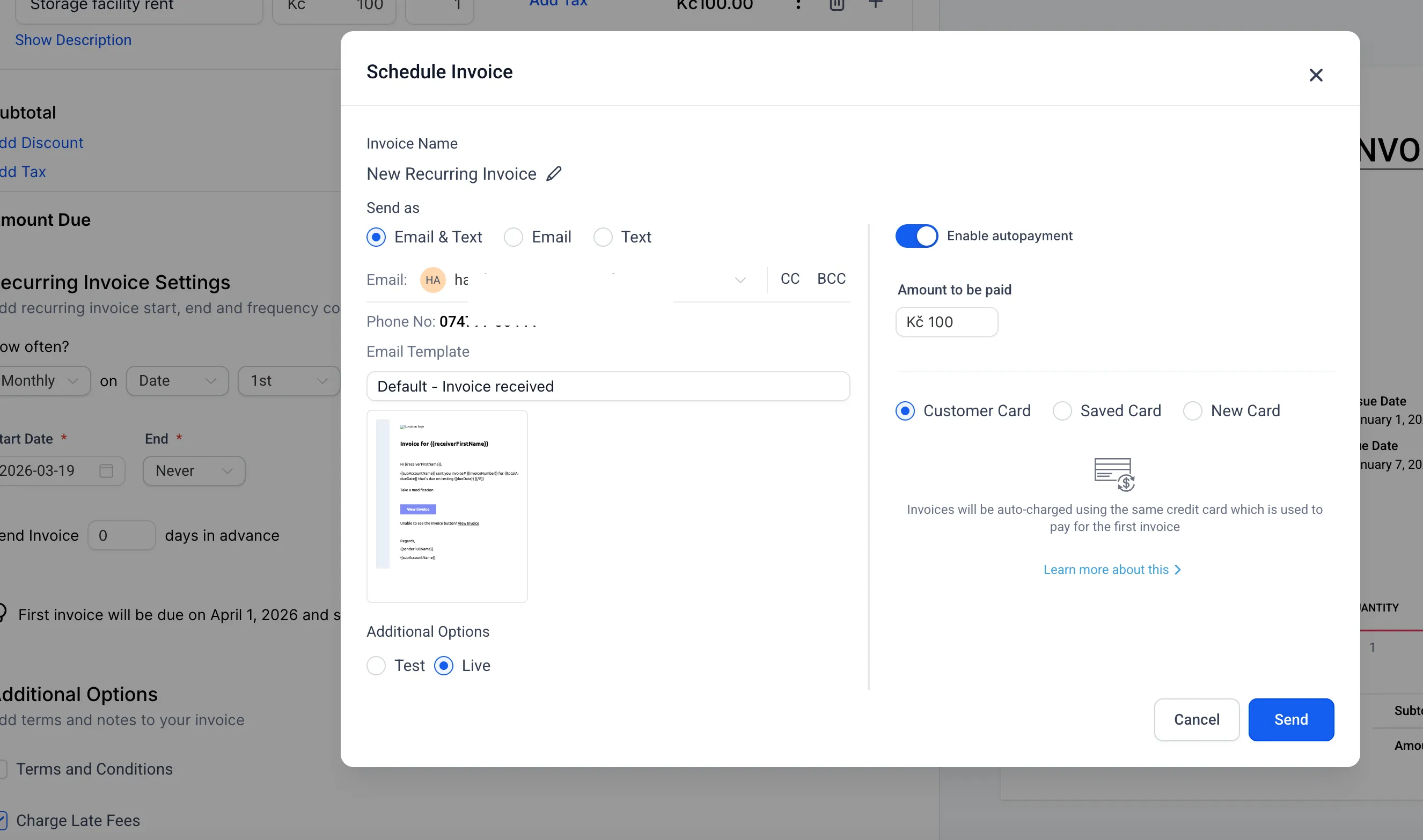Screen dimensions: 1423x840
Task: Open the start date calendar picker
Action: coord(106,470)
